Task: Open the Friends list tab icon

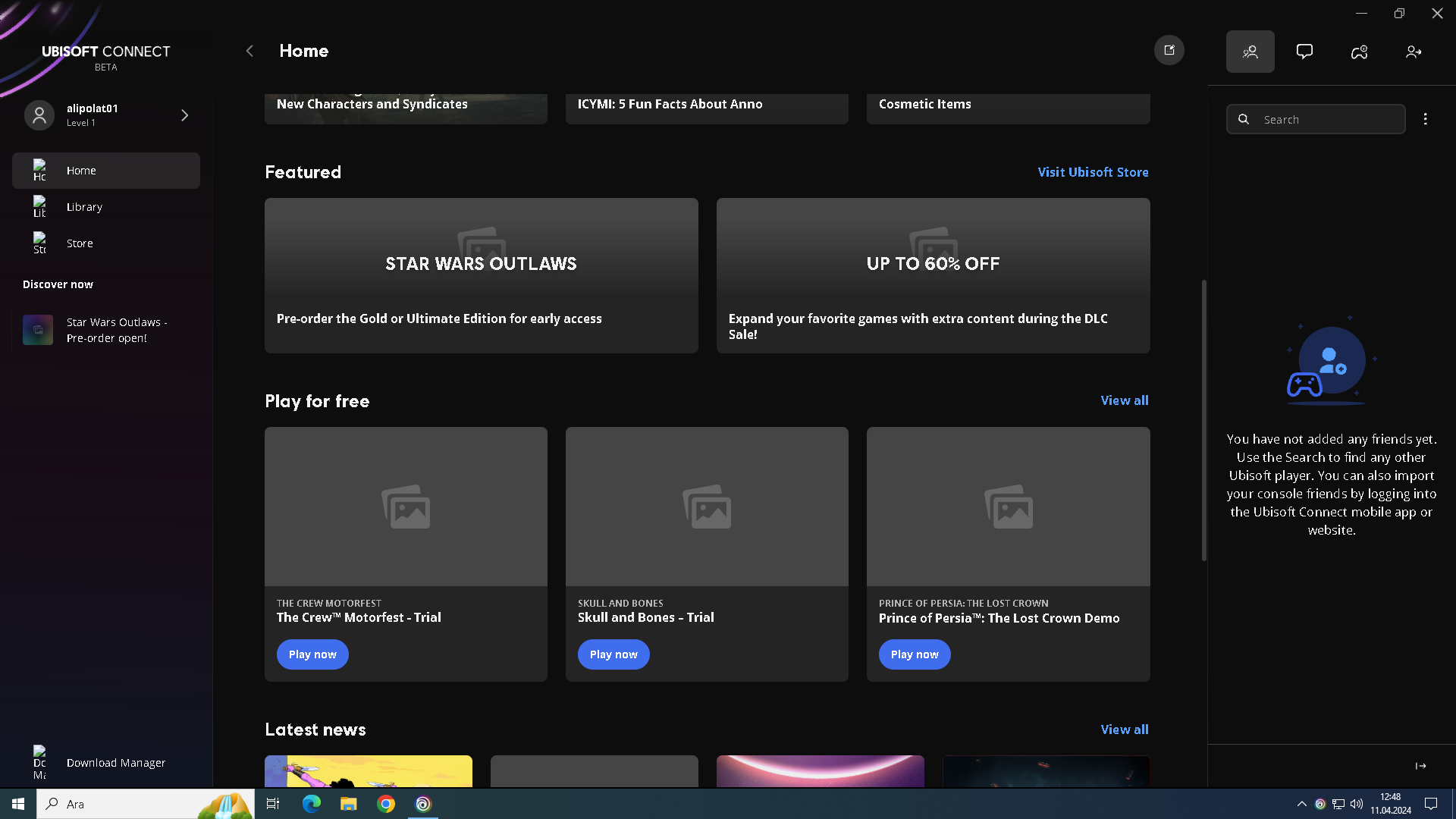Action: [1250, 52]
